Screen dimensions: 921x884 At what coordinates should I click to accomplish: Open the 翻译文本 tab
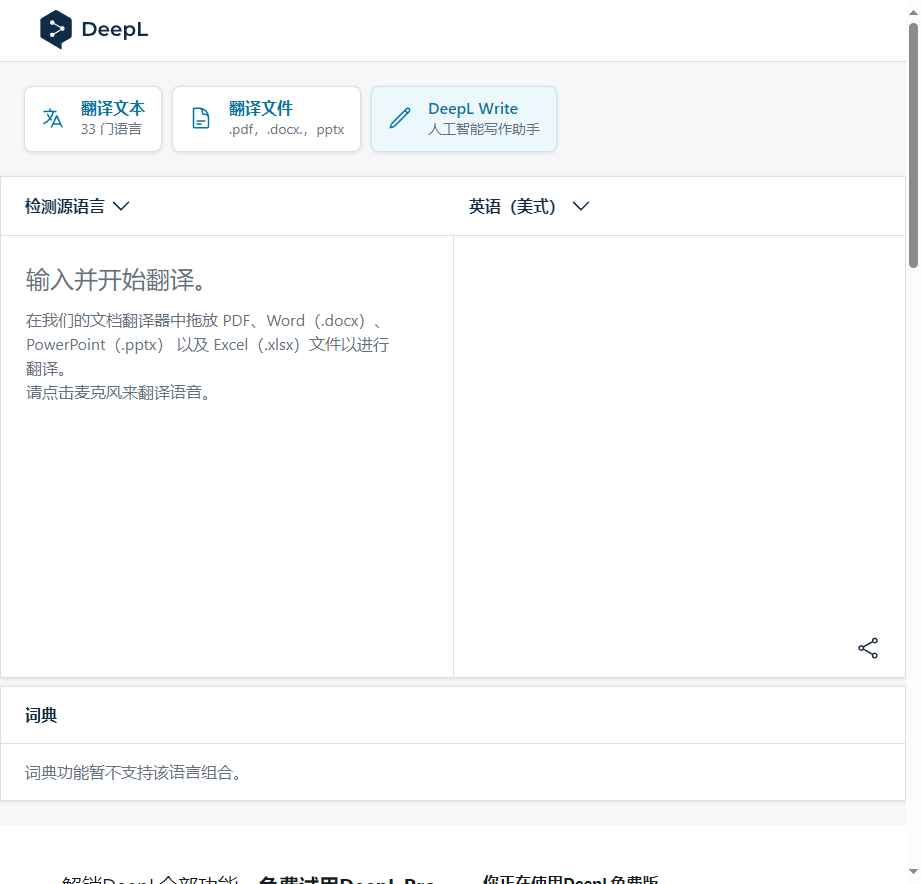[93, 119]
